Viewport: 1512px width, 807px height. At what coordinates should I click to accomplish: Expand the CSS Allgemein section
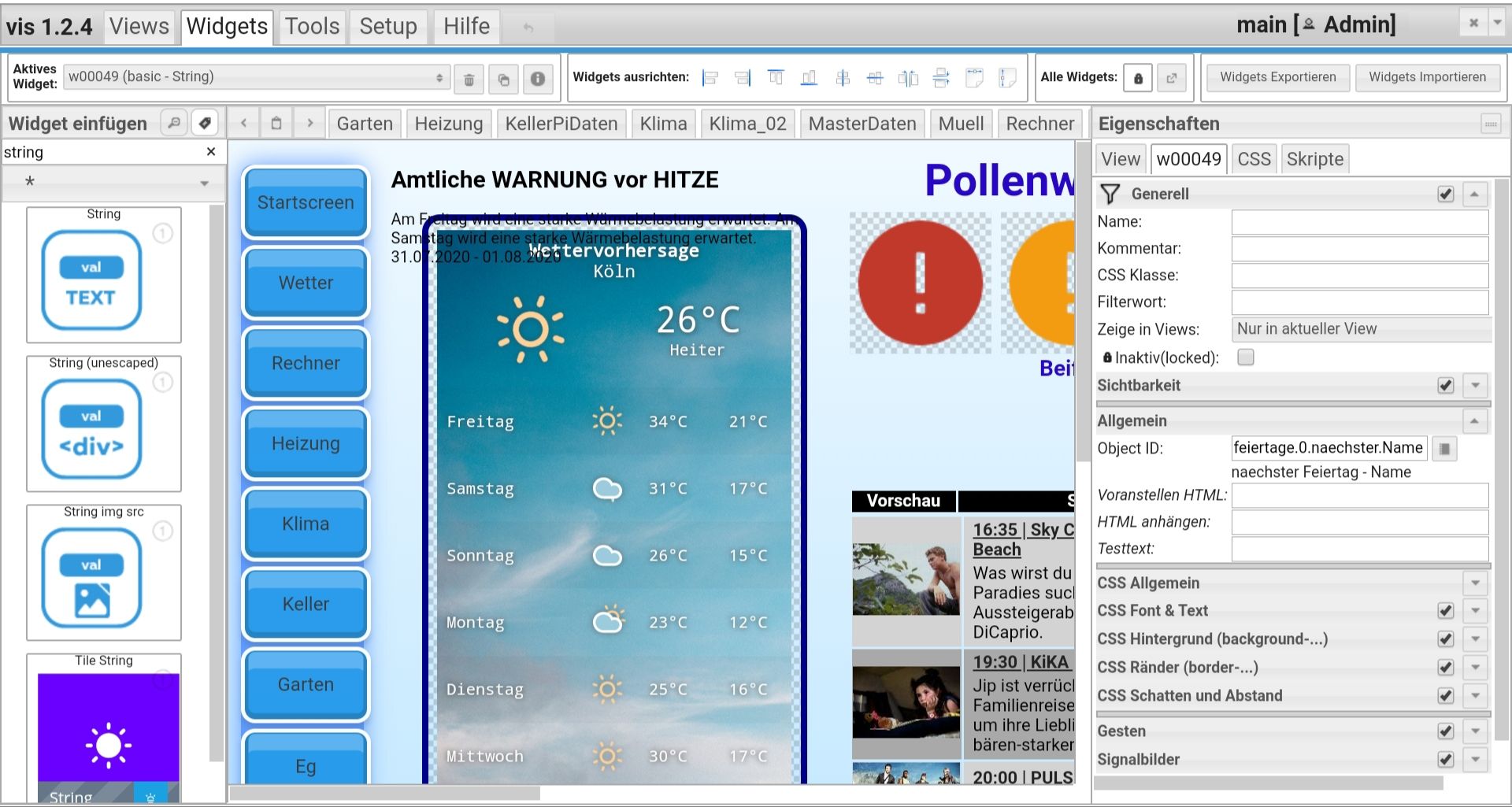[x=1475, y=583]
